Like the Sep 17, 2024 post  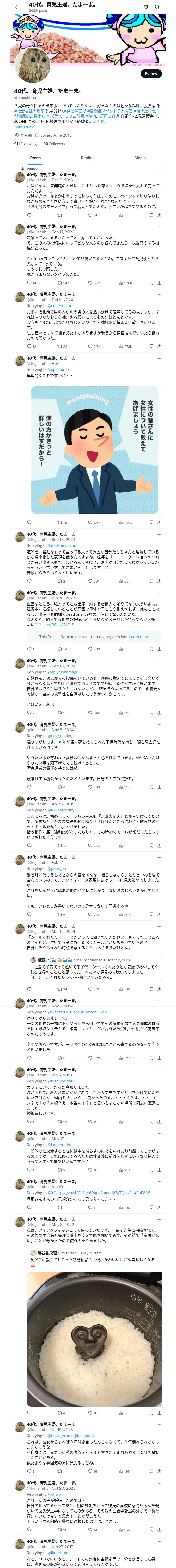coord(93,283)
